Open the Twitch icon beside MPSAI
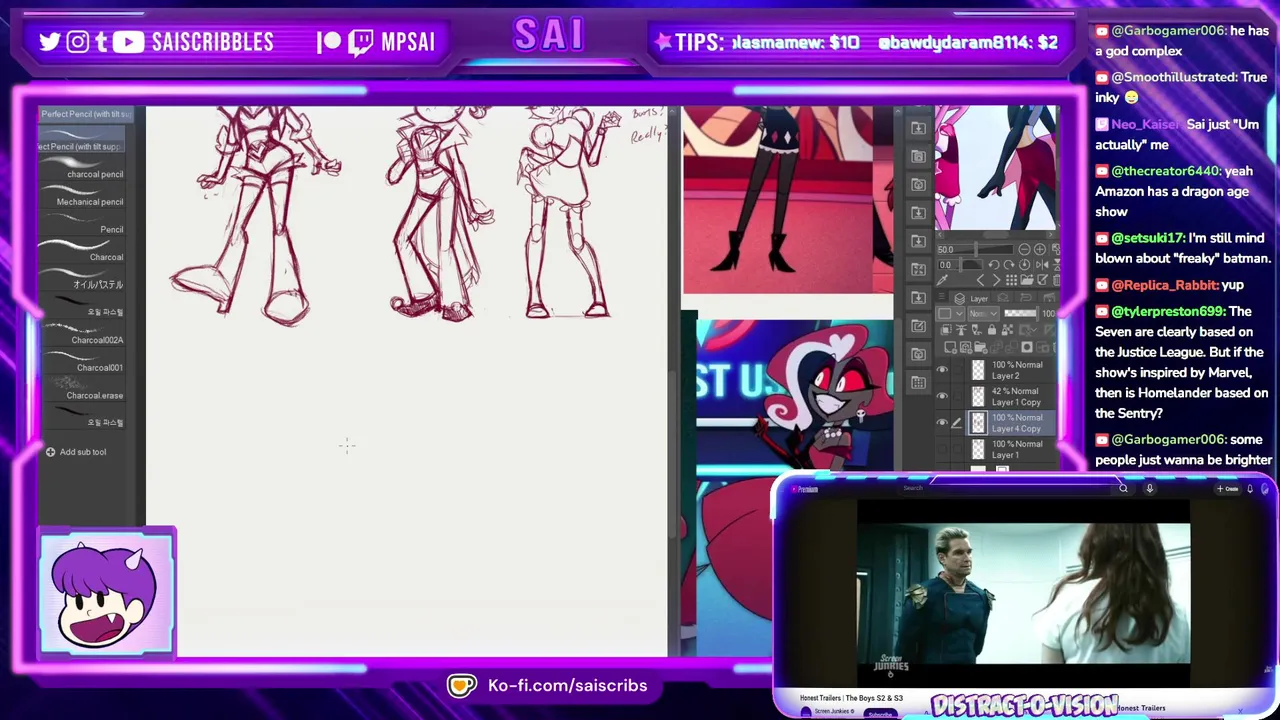Image resolution: width=1280 pixels, height=720 pixels. point(361,42)
